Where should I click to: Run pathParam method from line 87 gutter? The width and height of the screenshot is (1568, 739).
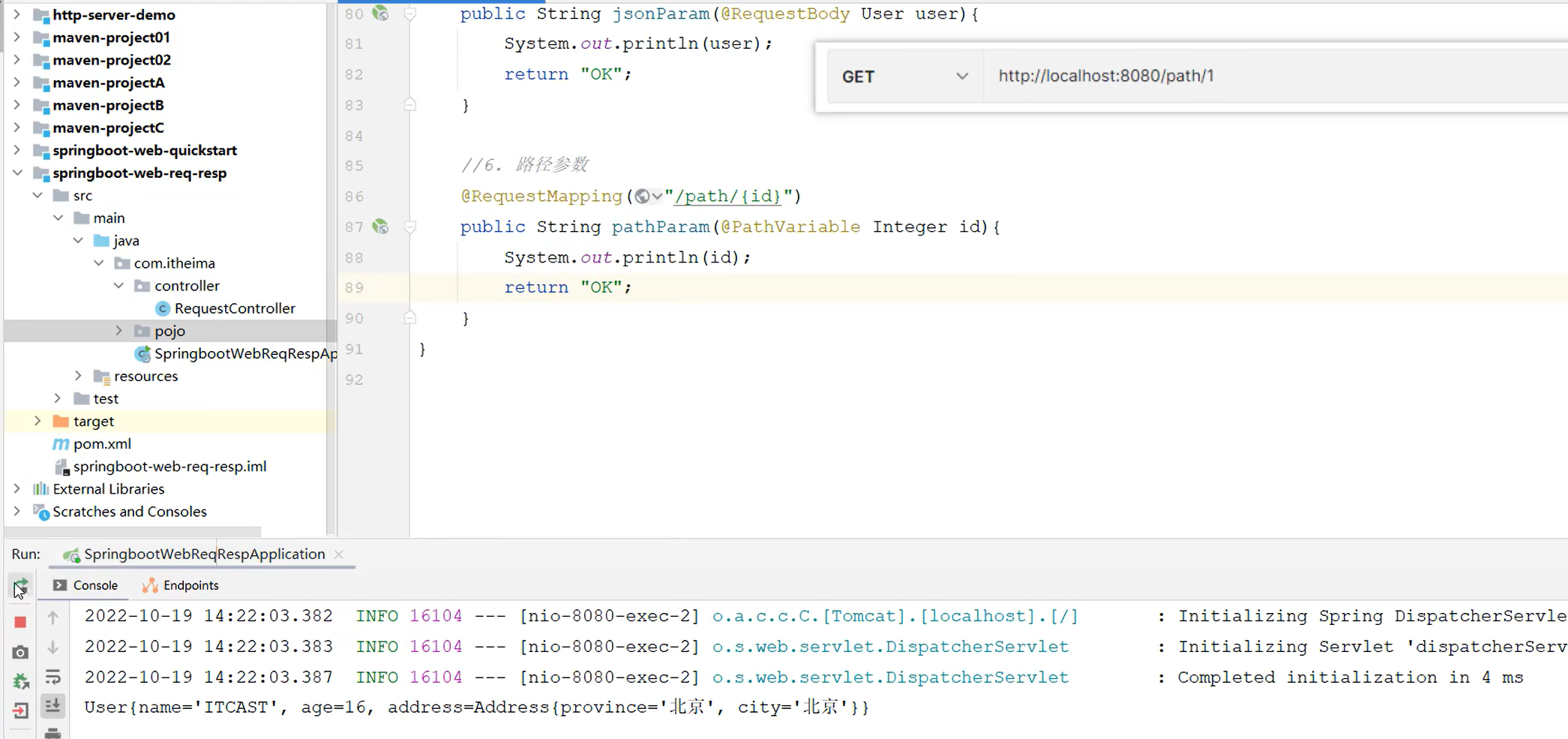point(382,227)
